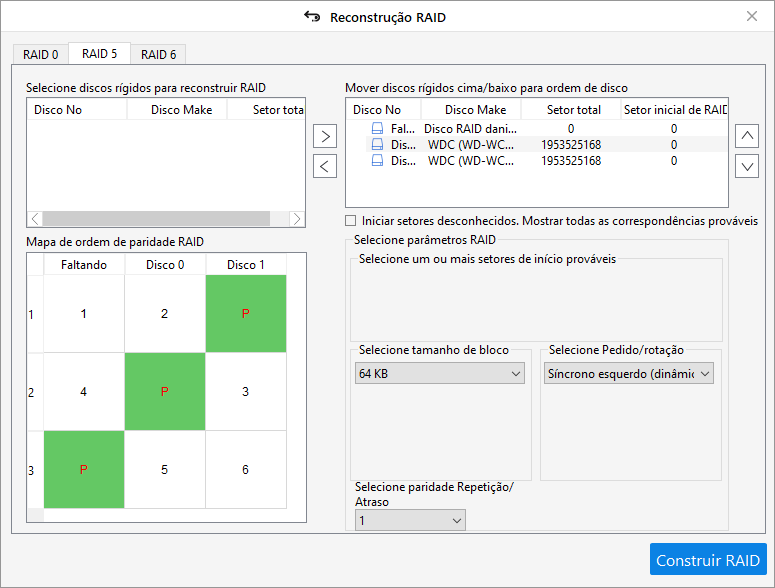This screenshot has height=588, width=775.
Task: Move the selected disk up in order
Action: (x=747, y=136)
